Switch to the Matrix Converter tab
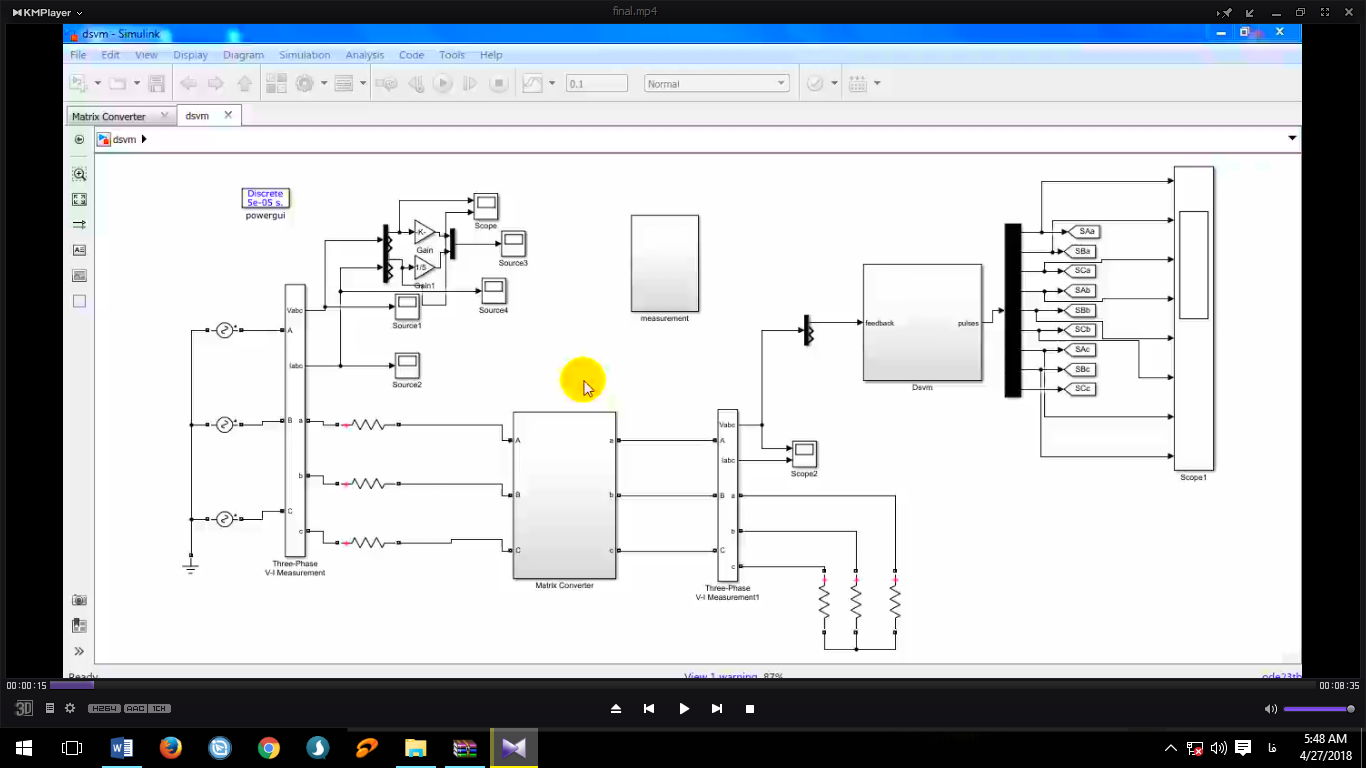The image size is (1366, 768). (x=109, y=116)
